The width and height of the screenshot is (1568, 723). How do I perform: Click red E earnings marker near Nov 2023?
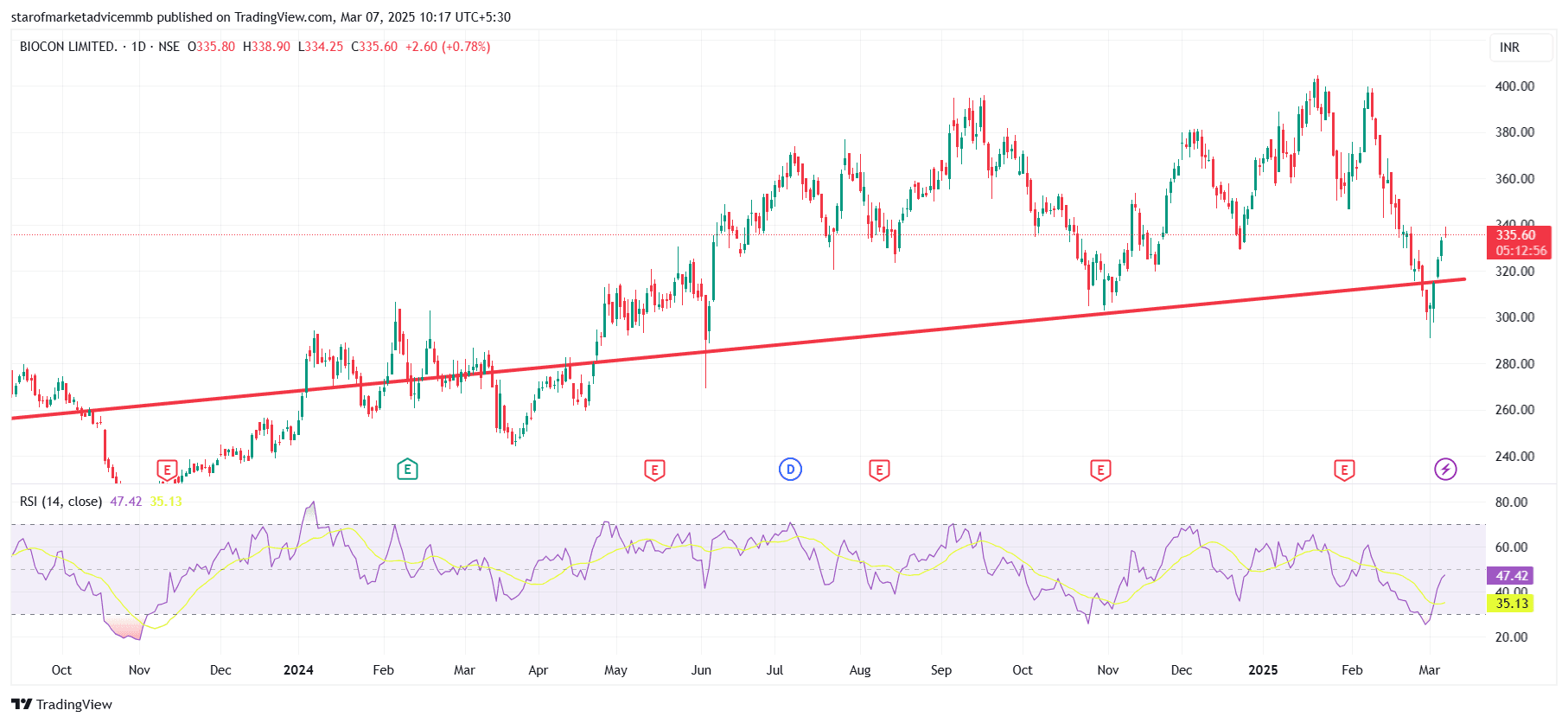point(167,470)
